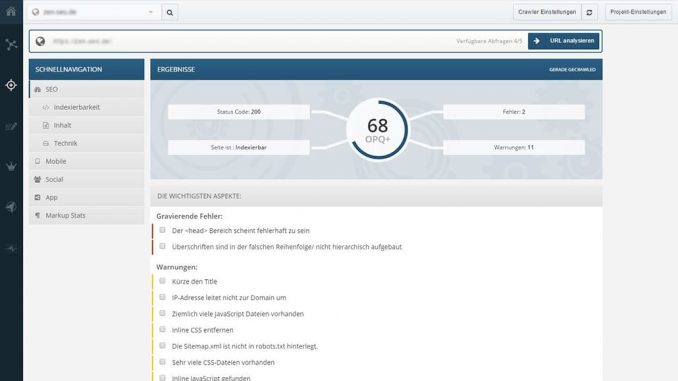Open the crown icon in sidebar
Screen dimensions: 678x381
11,166
